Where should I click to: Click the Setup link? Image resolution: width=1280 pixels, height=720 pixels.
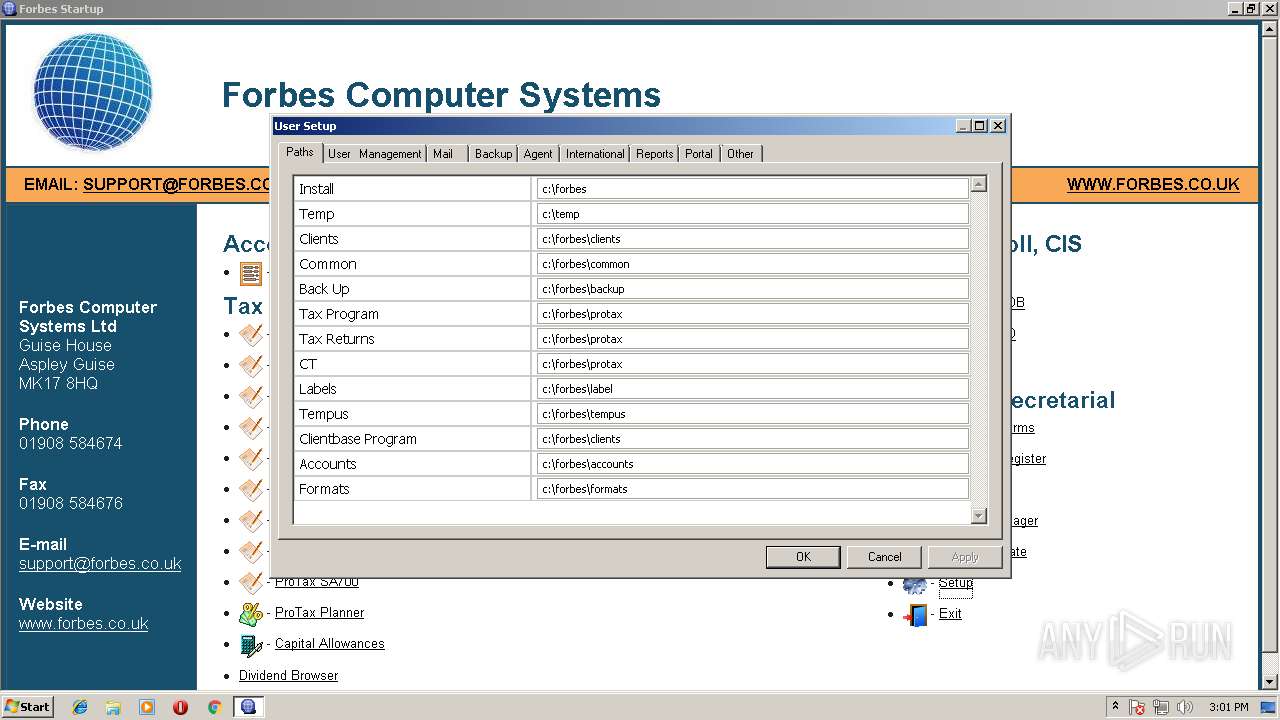pos(955,583)
